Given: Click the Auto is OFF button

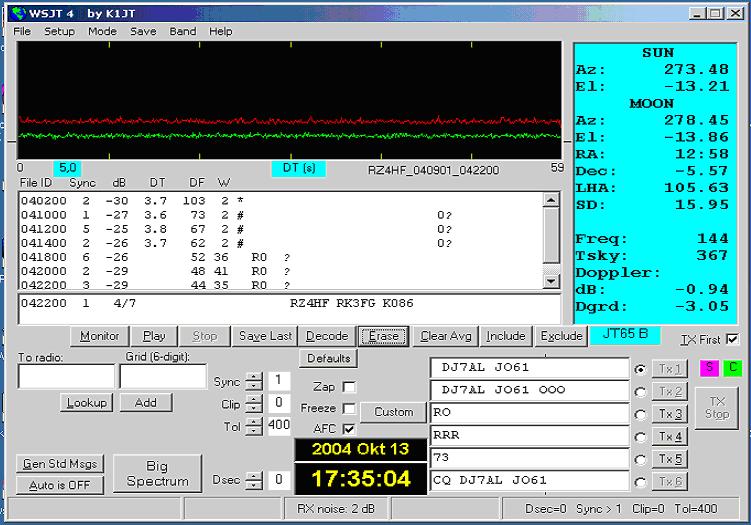Looking at the screenshot, I should 60,485.
